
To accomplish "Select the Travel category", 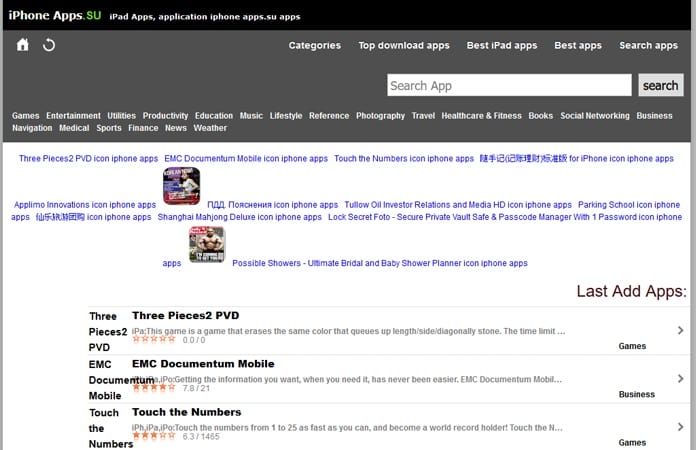I will (x=423, y=116).
